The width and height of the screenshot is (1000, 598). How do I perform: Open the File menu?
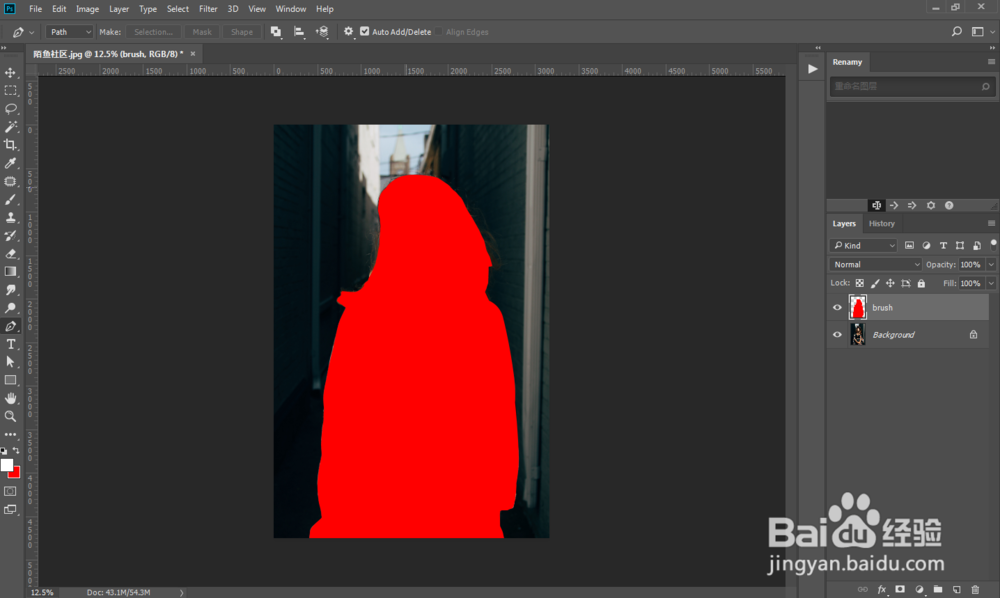[35, 9]
